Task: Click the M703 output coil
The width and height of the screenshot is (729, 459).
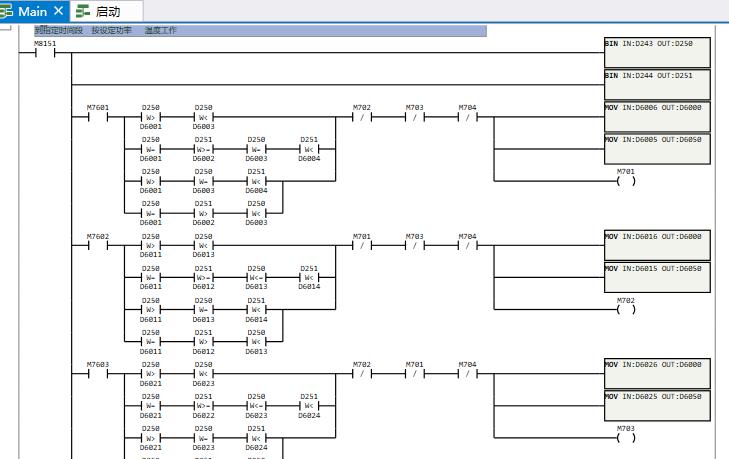Action: [x=626, y=437]
